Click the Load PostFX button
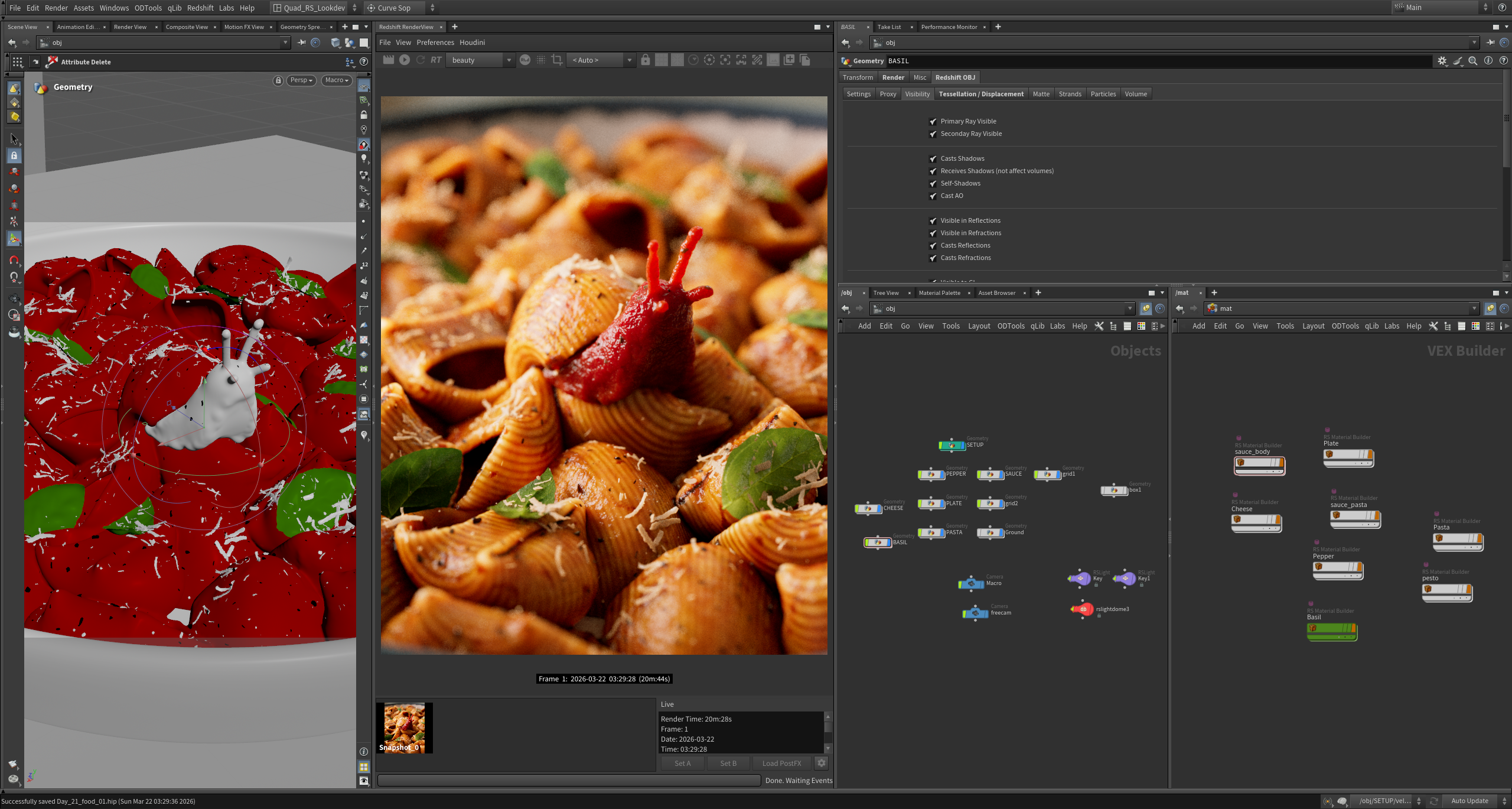 (x=781, y=763)
